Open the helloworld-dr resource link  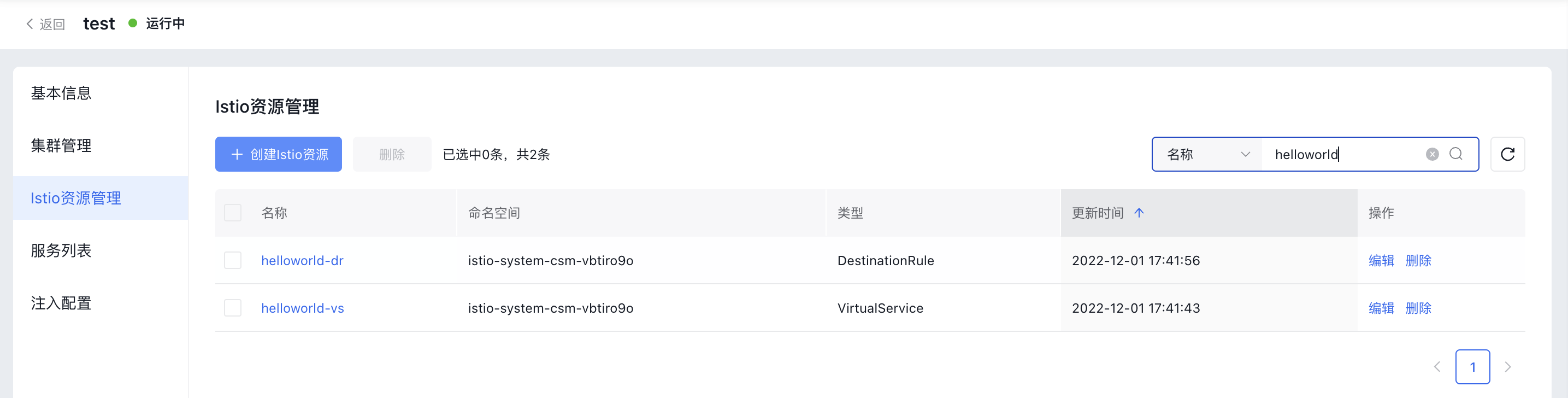[302, 260]
